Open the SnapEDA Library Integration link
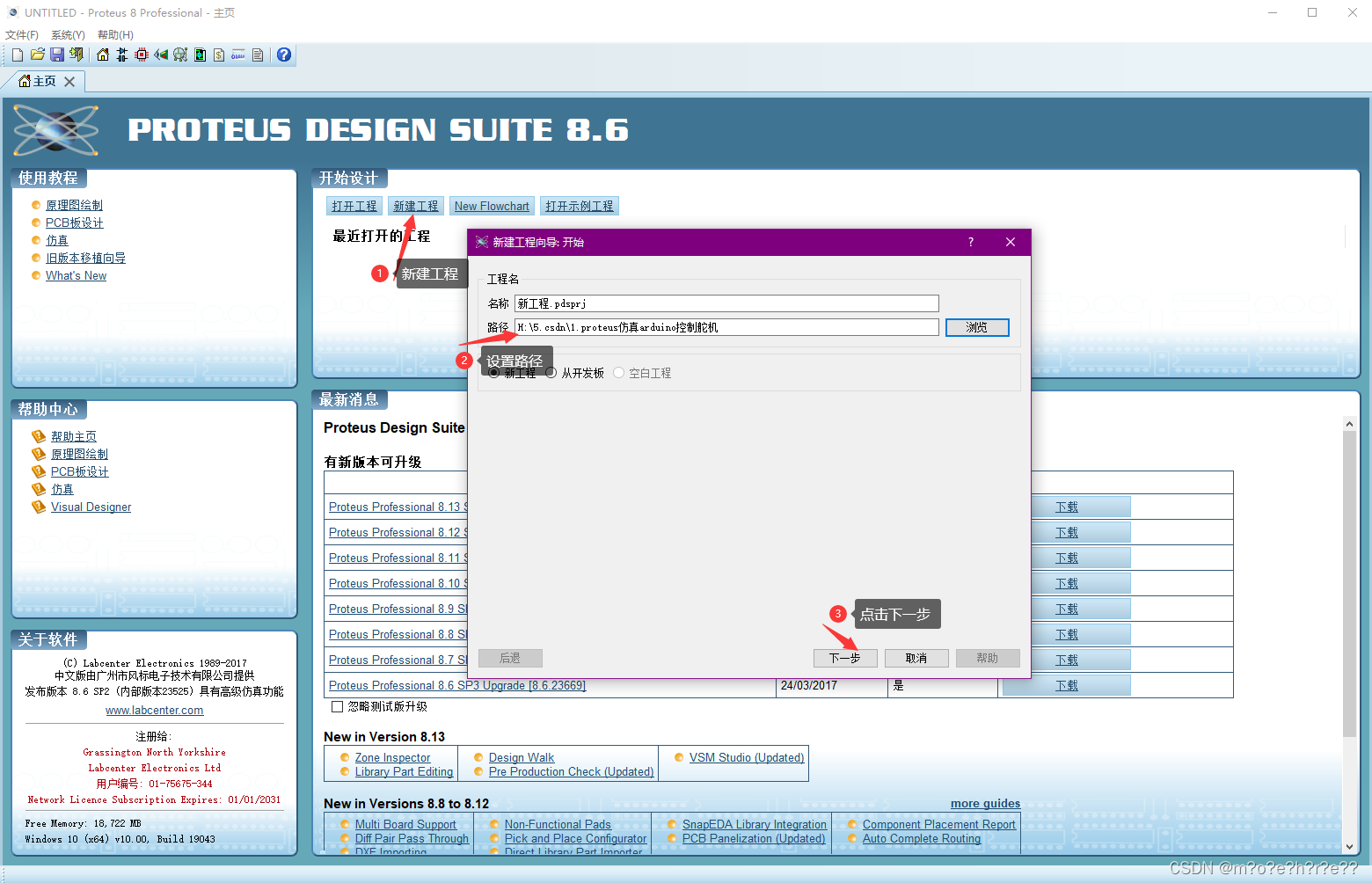The height and width of the screenshot is (883, 1372). click(x=755, y=824)
